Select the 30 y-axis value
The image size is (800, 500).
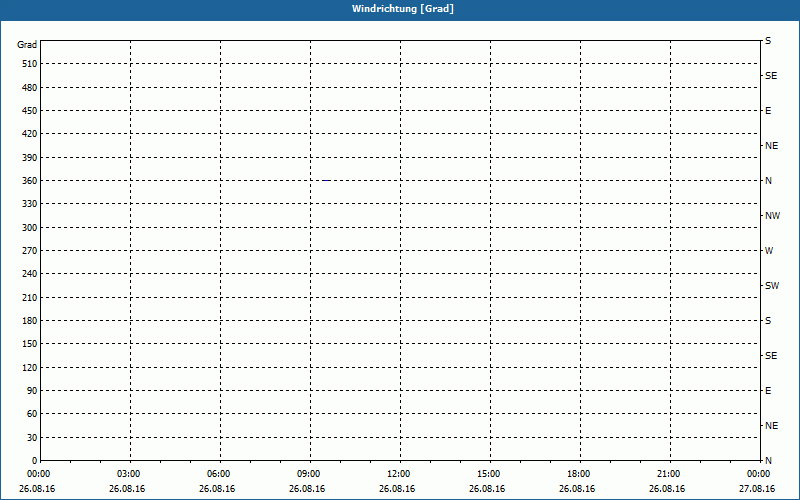32,438
